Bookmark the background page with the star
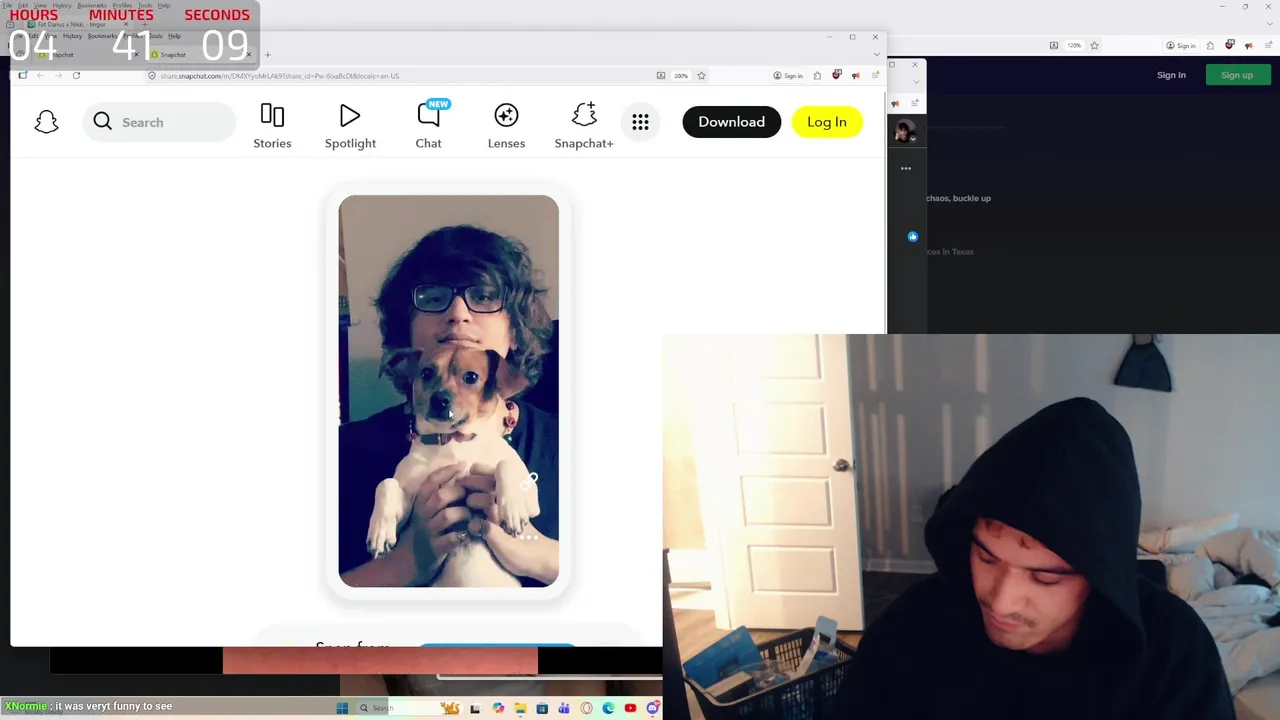Image resolution: width=1280 pixels, height=720 pixels. coord(1094,45)
